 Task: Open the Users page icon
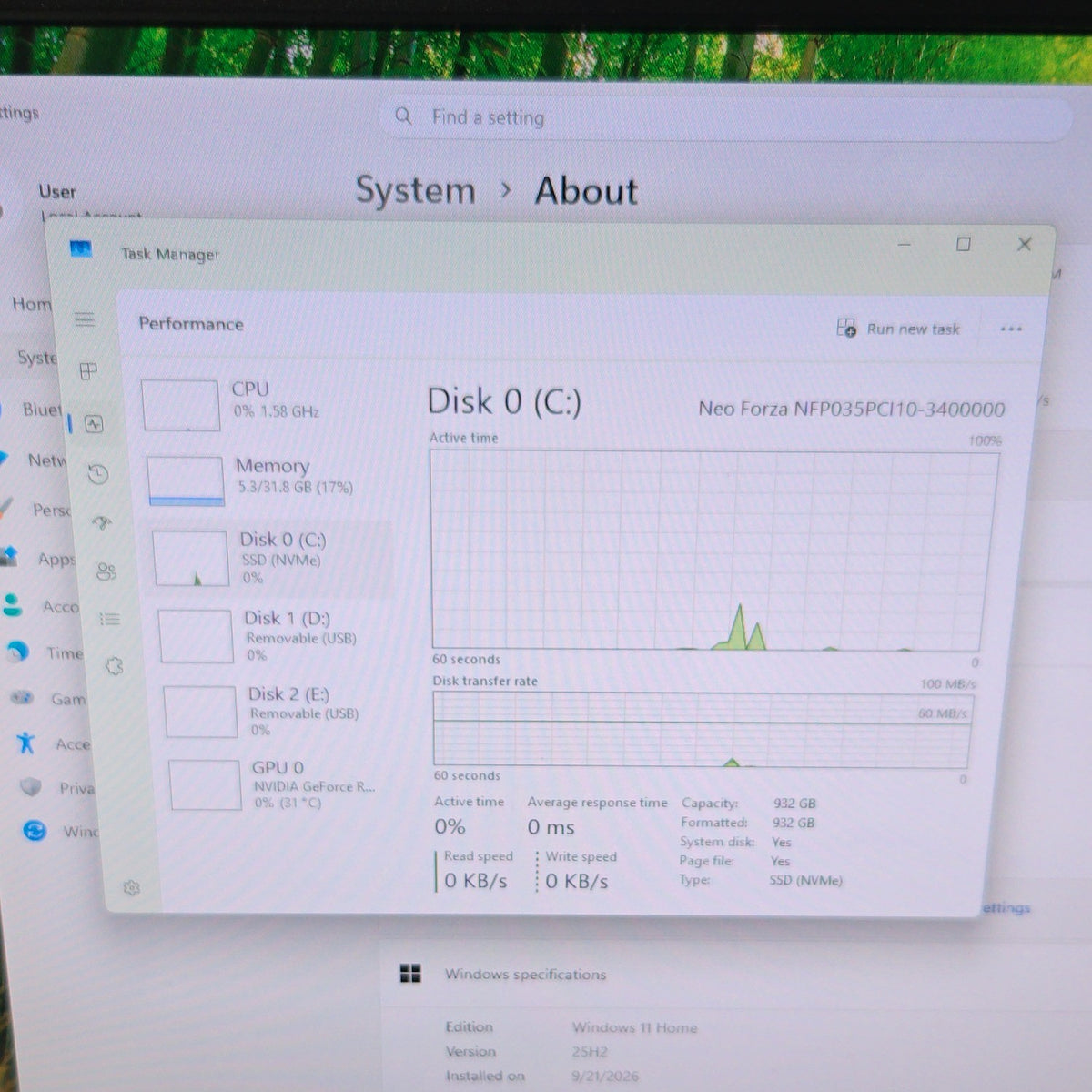click(x=106, y=571)
